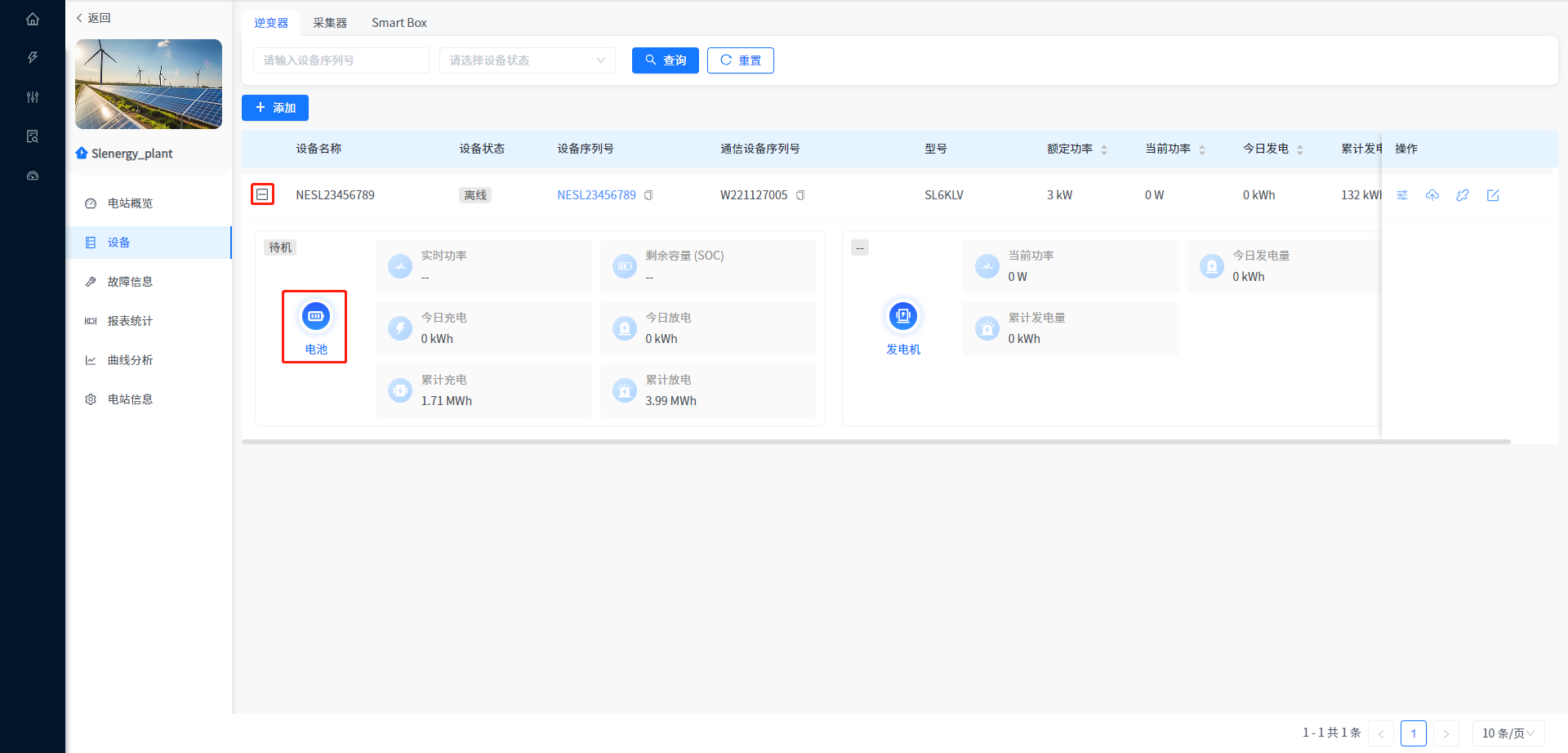The width and height of the screenshot is (1568, 753).
Task: Copy the device serial number NESL23456789
Action: (x=648, y=195)
